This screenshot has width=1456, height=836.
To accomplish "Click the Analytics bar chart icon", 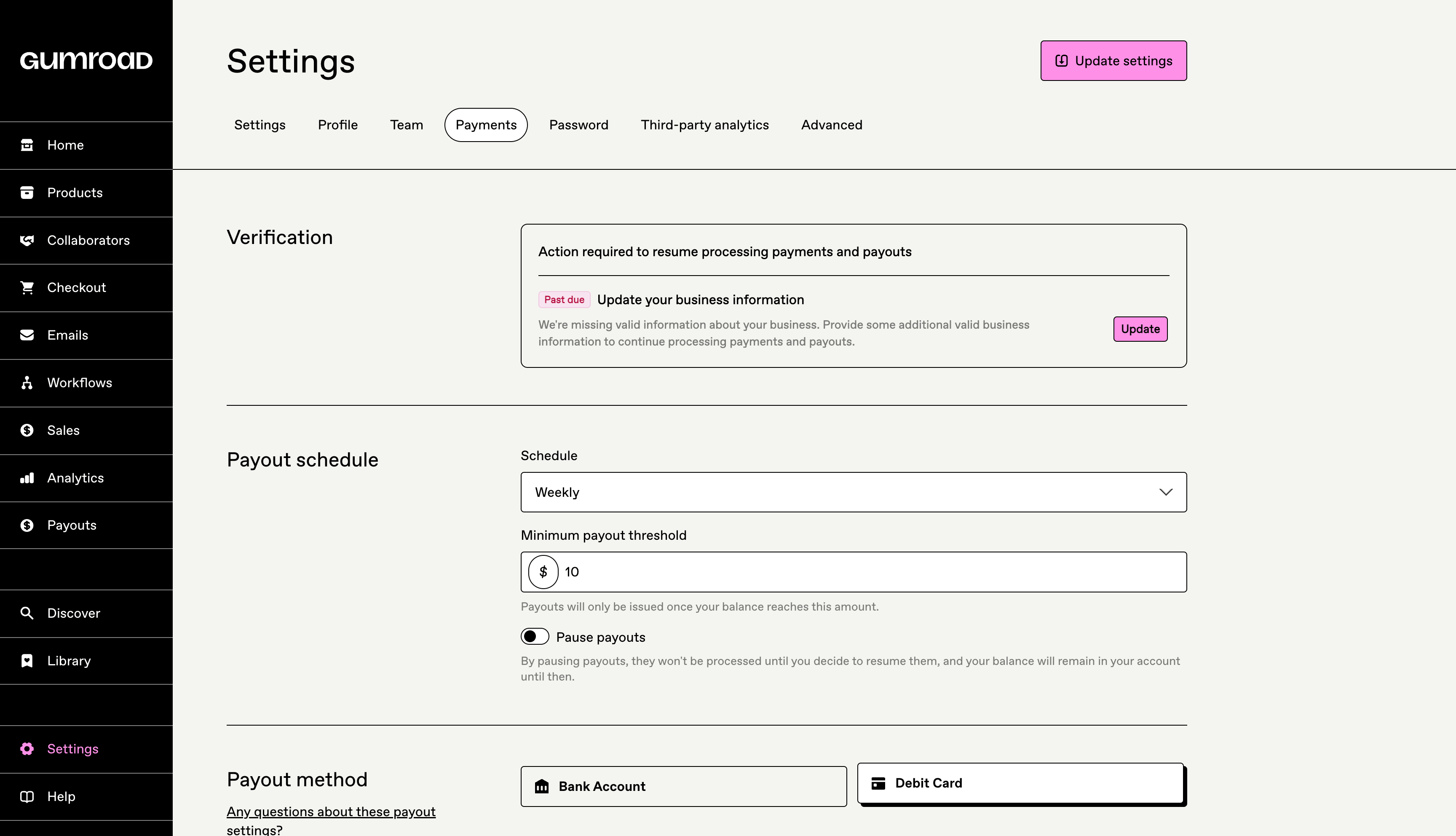I will pyautogui.click(x=27, y=478).
